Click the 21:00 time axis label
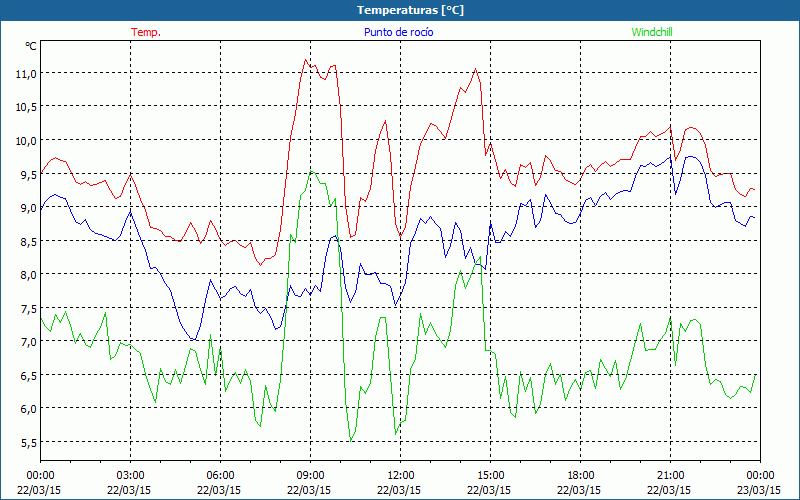The image size is (800, 500). [670, 475]
